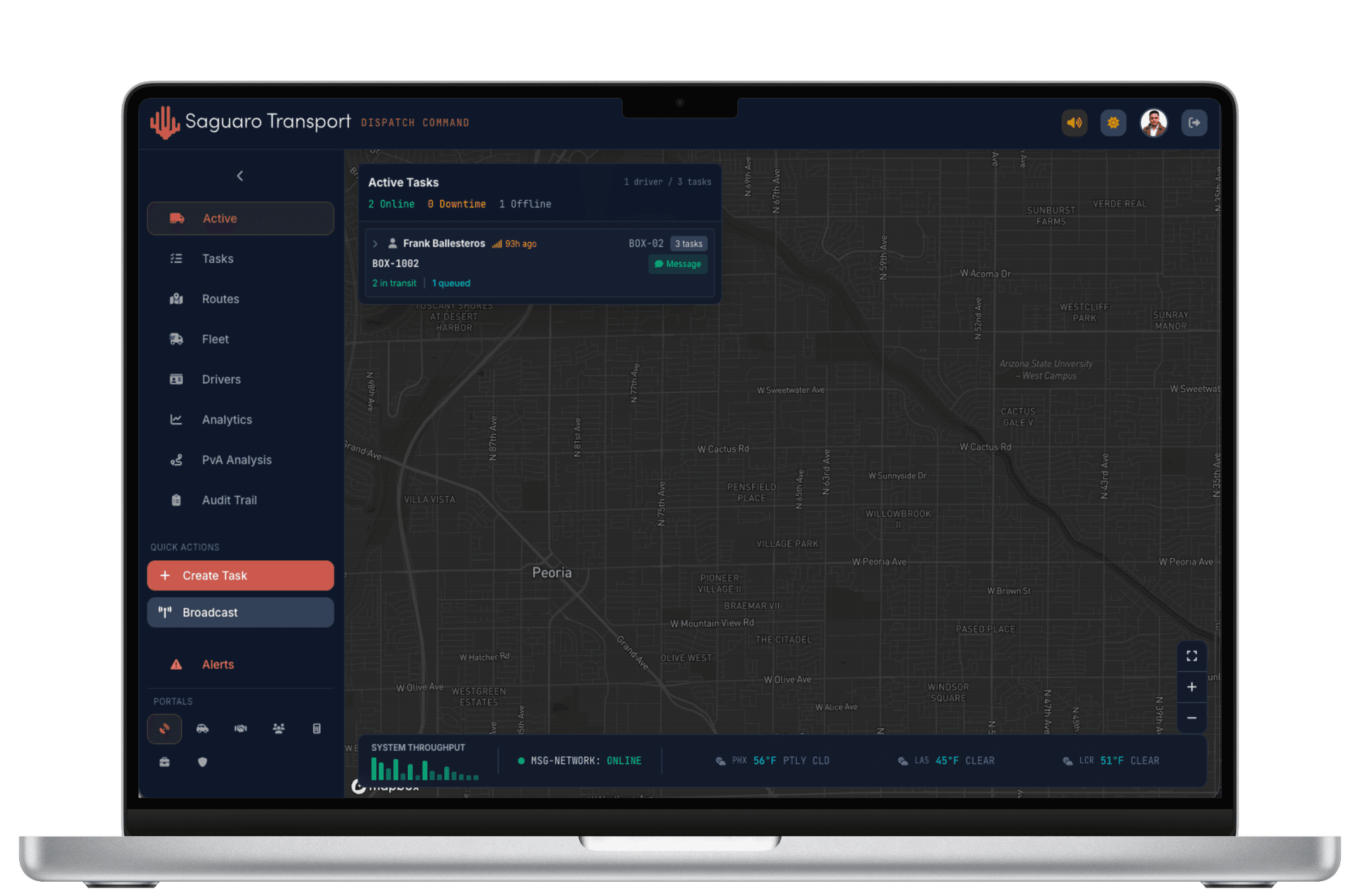The height and width of the screenshot is (896, 1360).
Task: Open PvA Analysis from the sidebar
Action: (237, 460)
